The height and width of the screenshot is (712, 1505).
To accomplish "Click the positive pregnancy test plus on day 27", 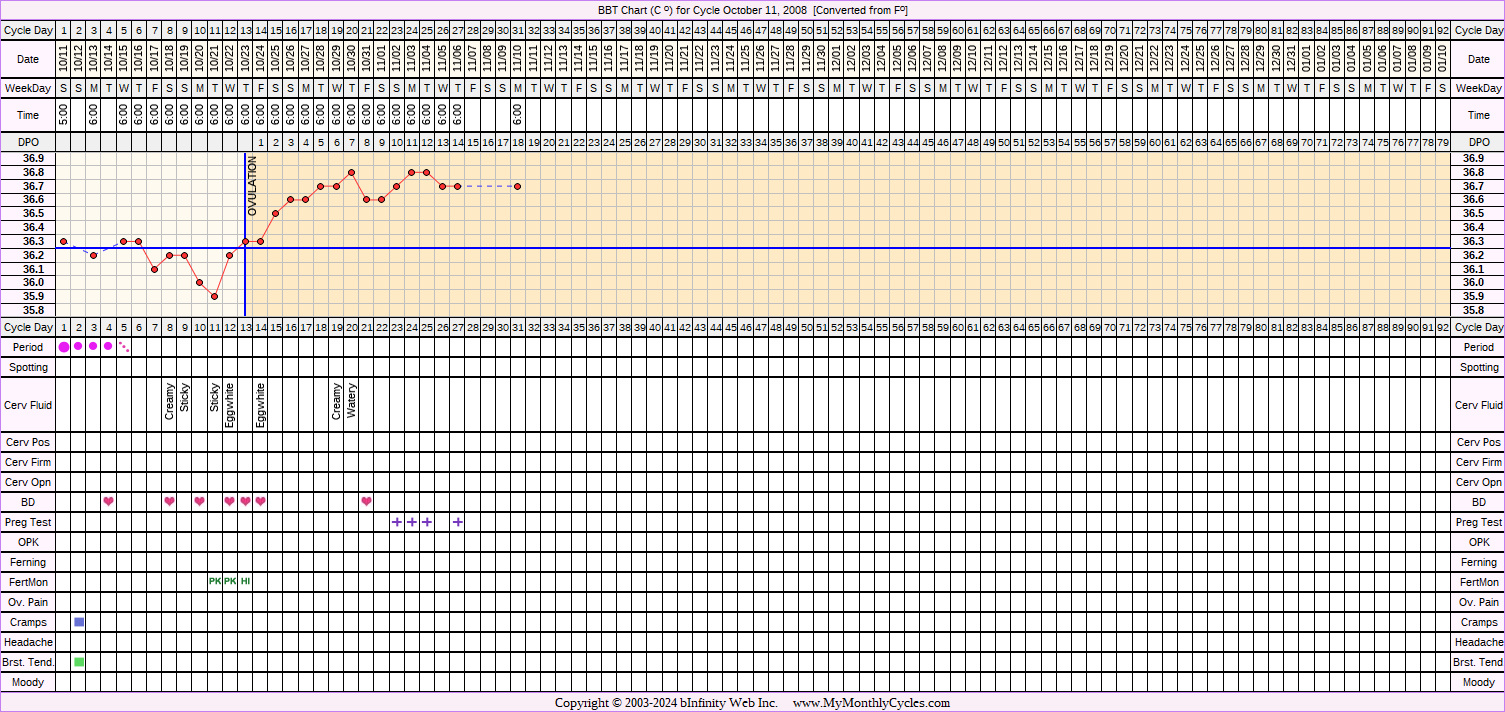I will click(457, 522).
